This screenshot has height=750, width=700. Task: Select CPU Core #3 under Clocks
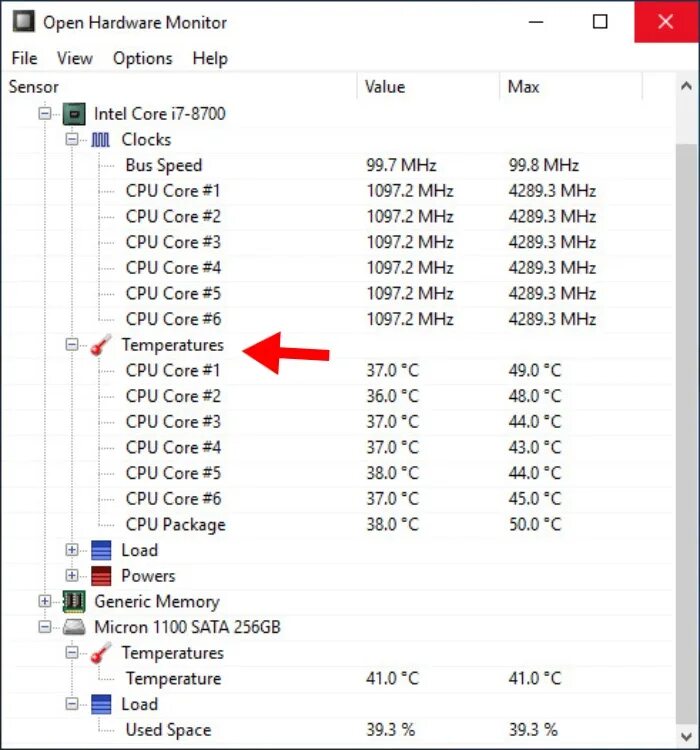coord(339,243)
